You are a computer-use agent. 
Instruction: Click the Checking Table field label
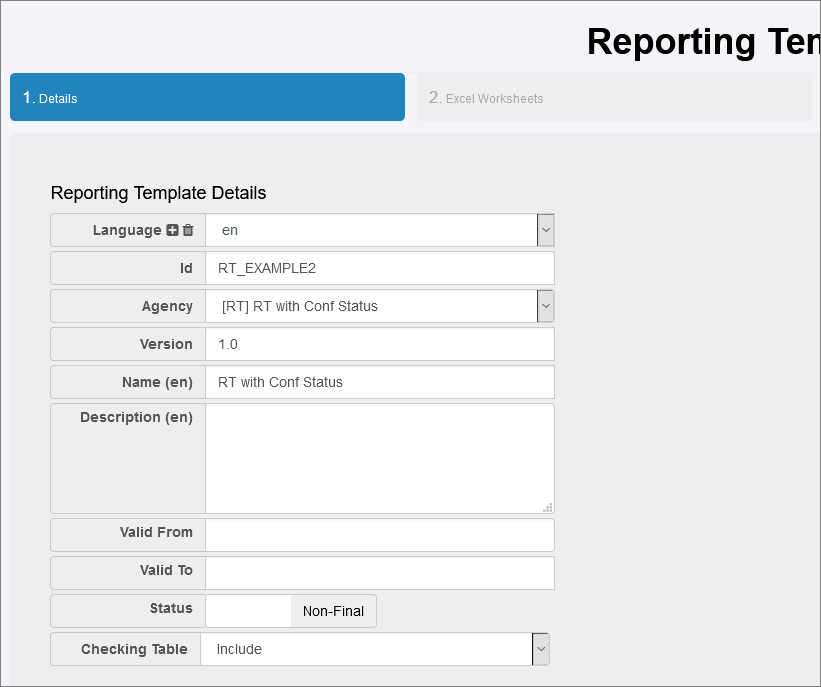pyautogui.click(x=134, y=649)
